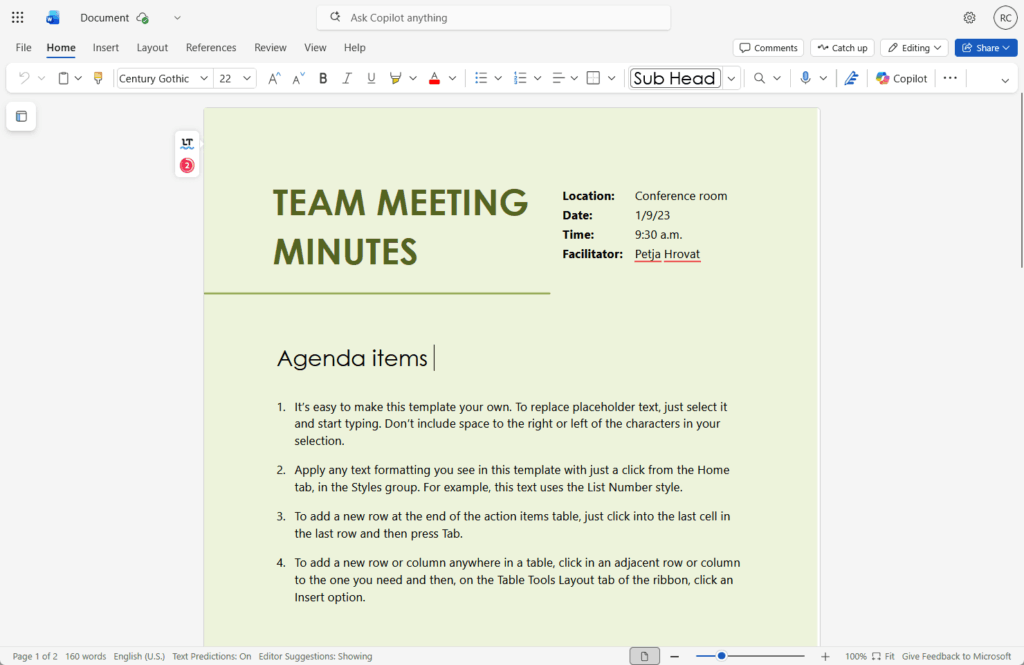This screenshot has width=1024, height=665.
Task: Toggle bold formatting
Action: pos(323,78)
